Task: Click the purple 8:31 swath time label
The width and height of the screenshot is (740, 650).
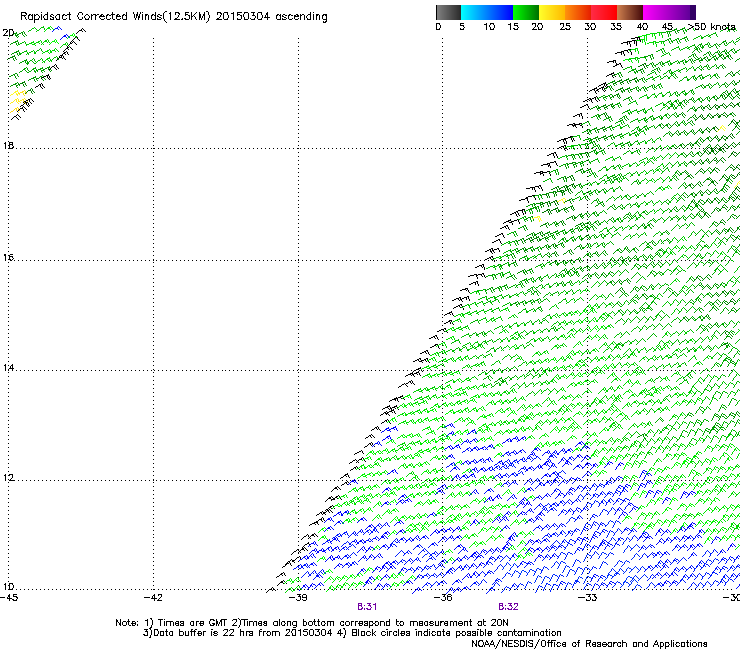Action: pos(367,607)
